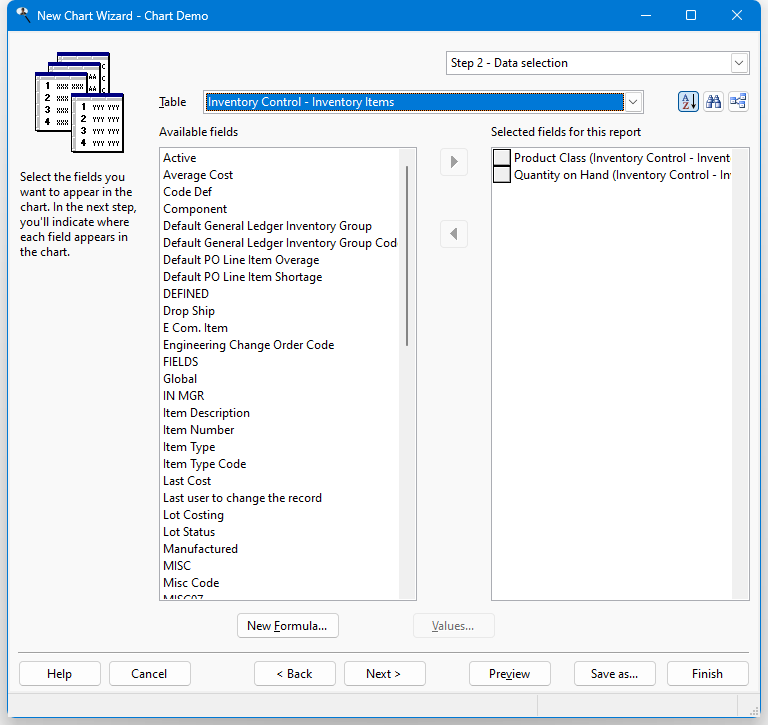This screenshot has width=768, height=725.
Task: Click the Available fields vertical scrollbar
Action: click(x=407, y=256)
